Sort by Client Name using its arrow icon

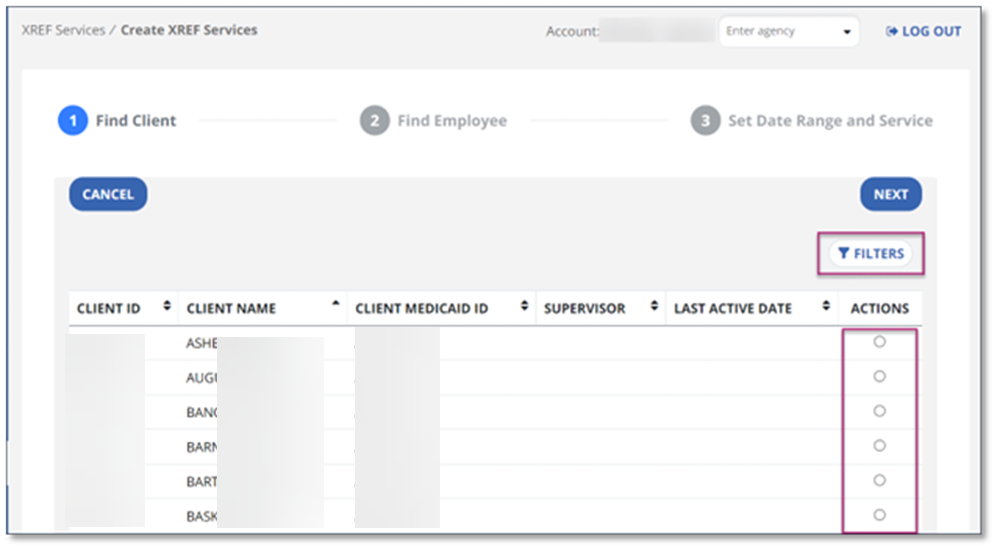(x=335, y=304)
